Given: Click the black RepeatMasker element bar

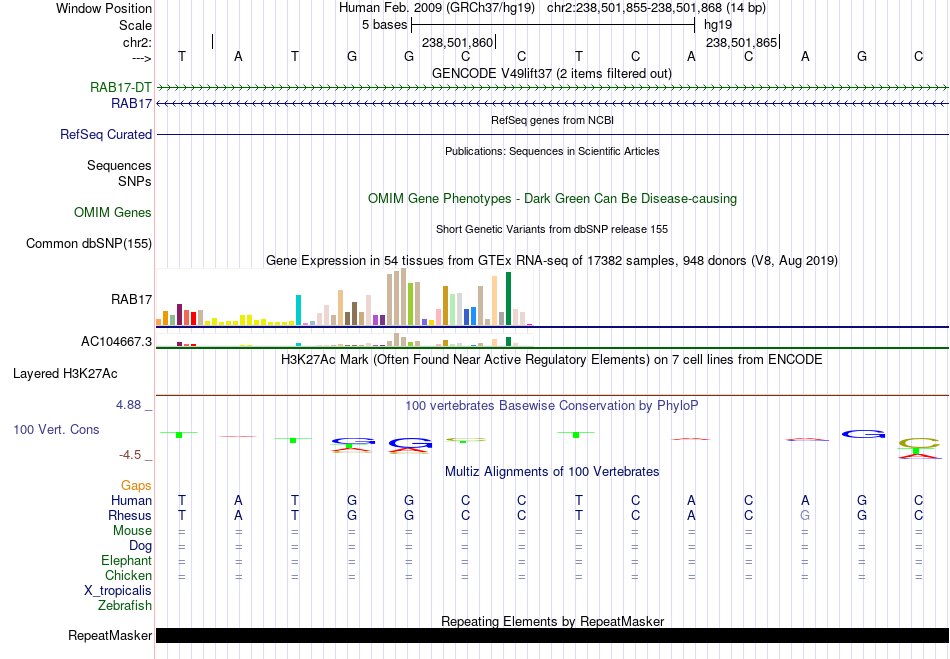Looking at the screenshot, I should pos(552,635).
